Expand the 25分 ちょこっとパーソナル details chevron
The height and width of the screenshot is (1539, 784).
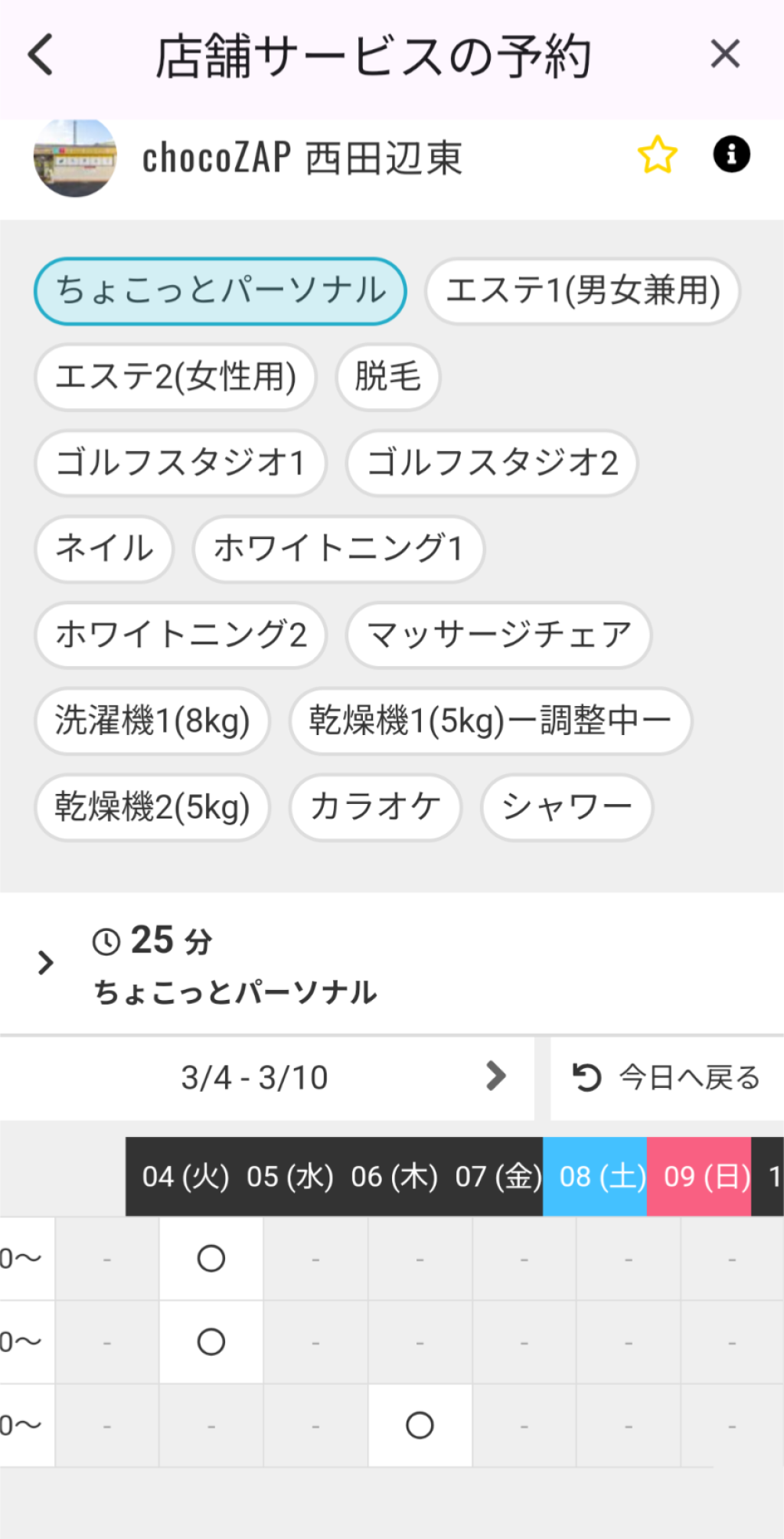pos(46,962)
